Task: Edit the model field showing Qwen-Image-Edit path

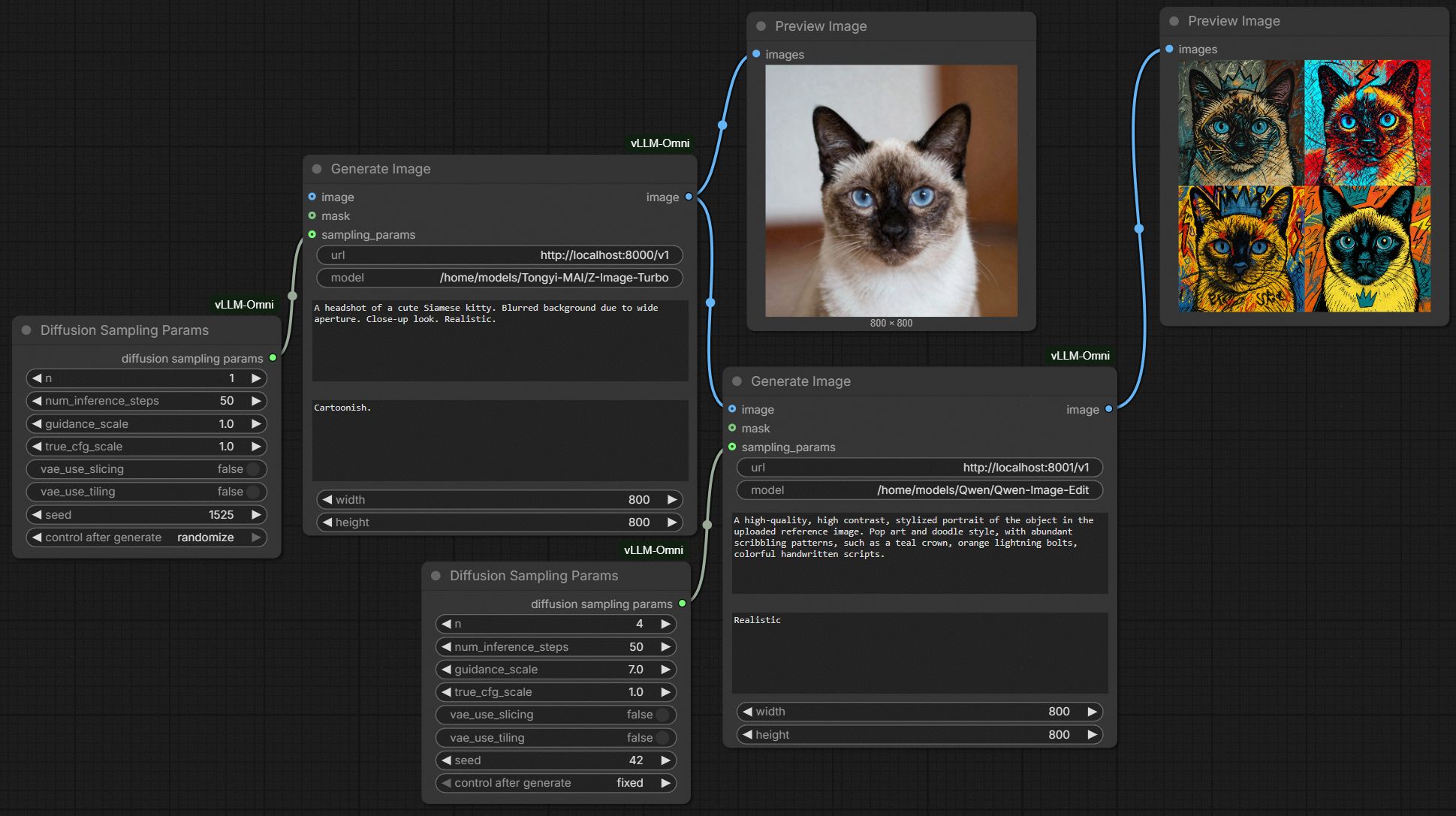Action: point(920,490)
